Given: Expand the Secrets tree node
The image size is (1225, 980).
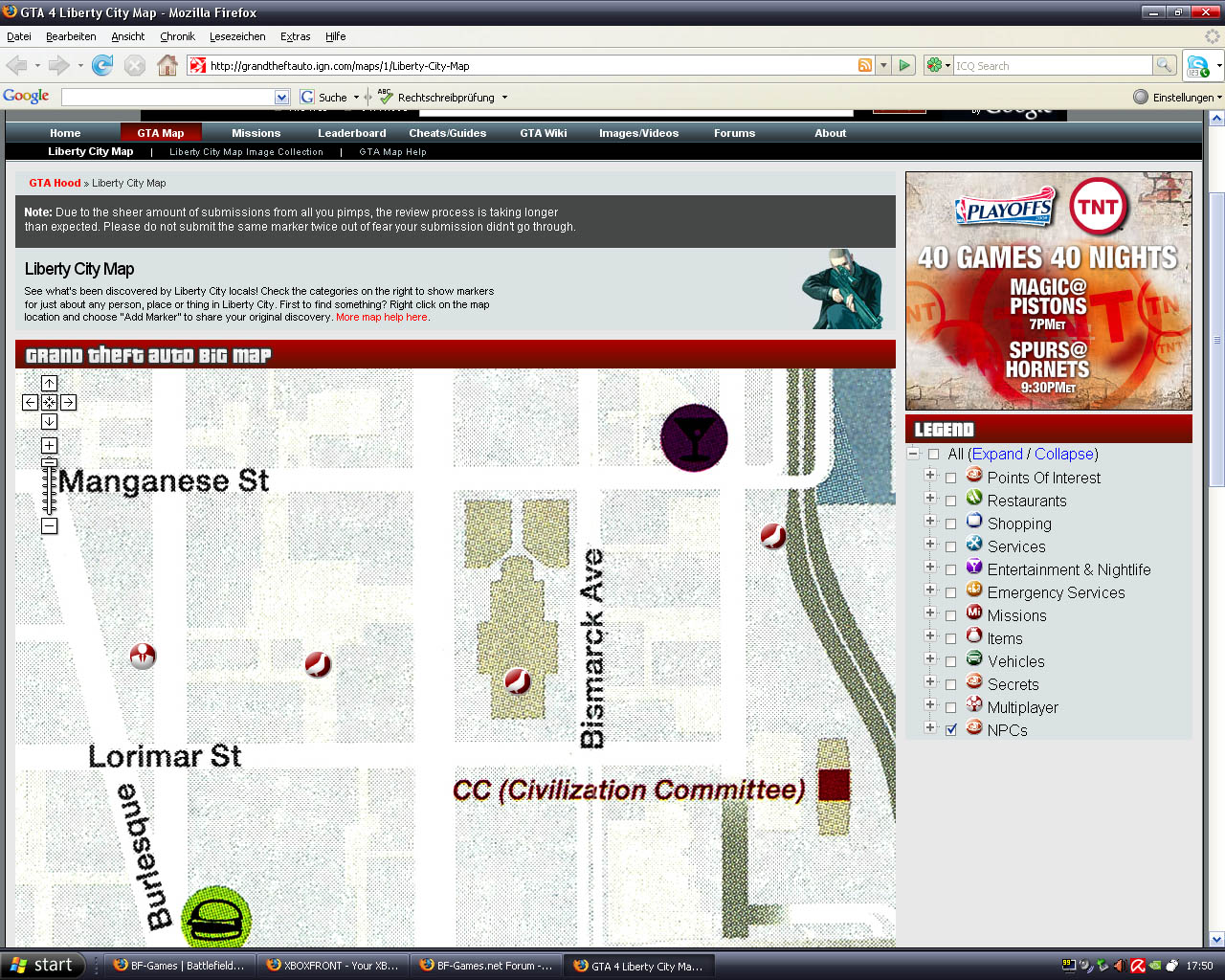Looking at the screenshot, I should click(x=929, y=681).
